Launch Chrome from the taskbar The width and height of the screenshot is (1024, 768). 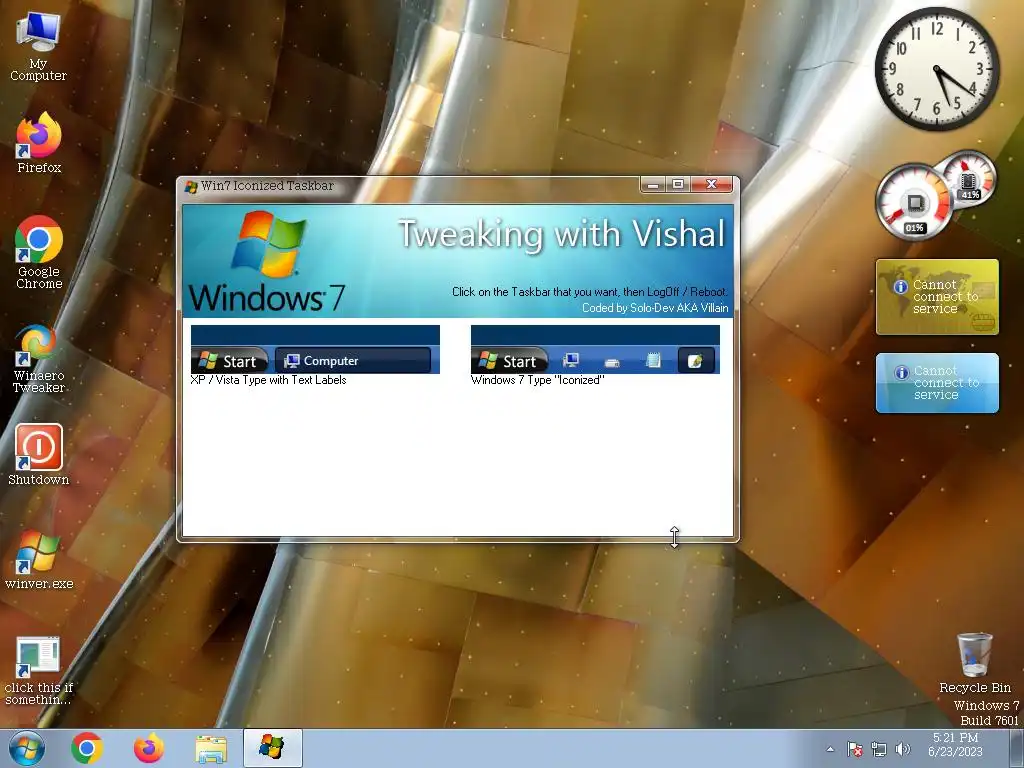[x=87, y=748]
